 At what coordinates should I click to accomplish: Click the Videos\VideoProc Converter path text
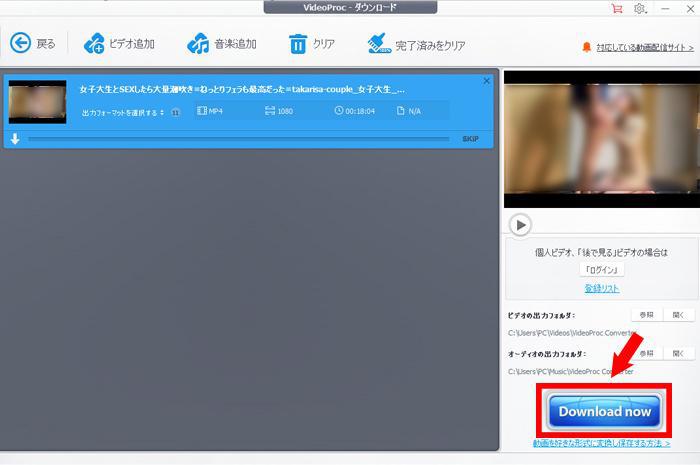click(x=572, y=333)
